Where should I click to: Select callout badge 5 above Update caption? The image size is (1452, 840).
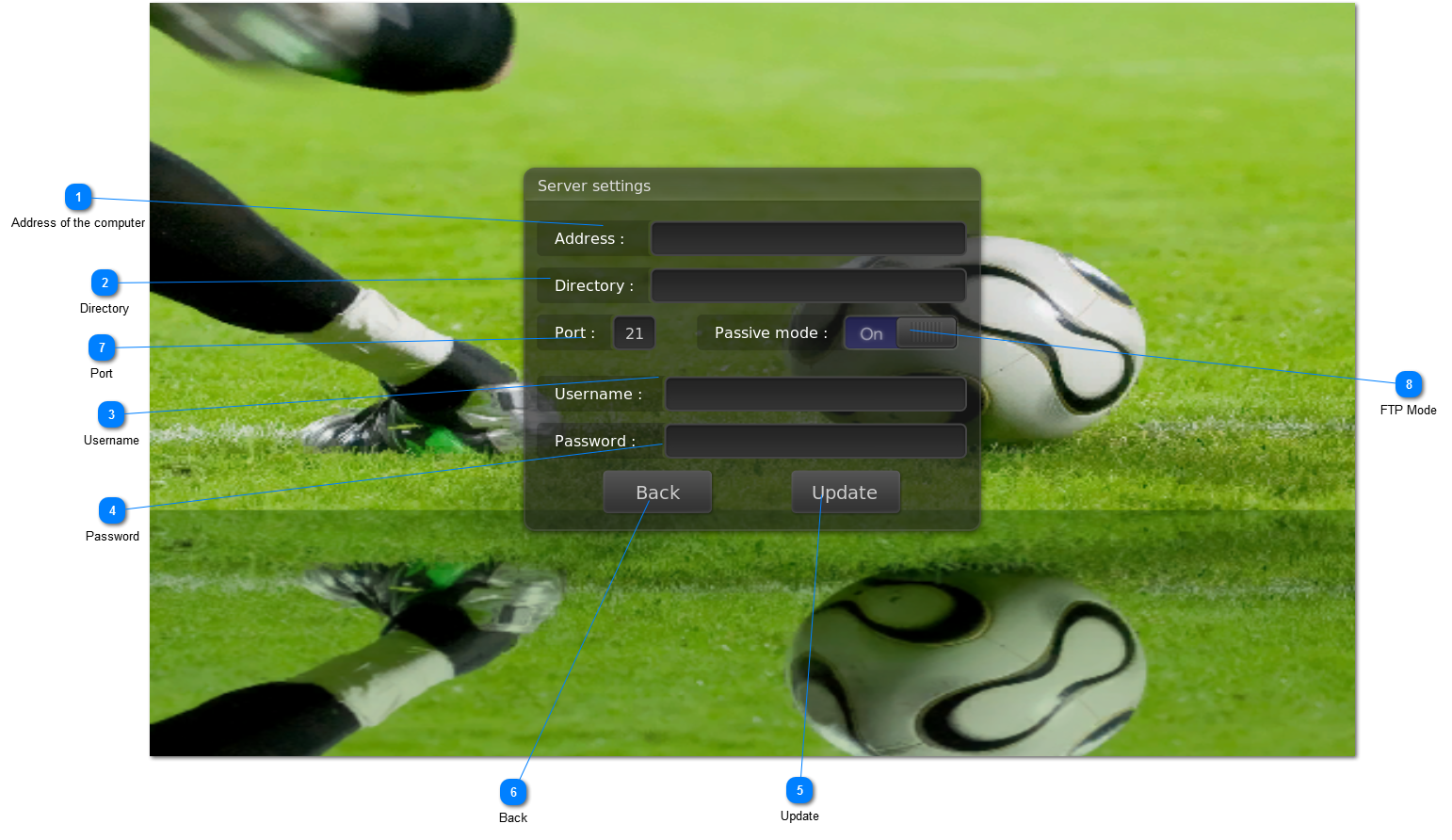(799, 790)
